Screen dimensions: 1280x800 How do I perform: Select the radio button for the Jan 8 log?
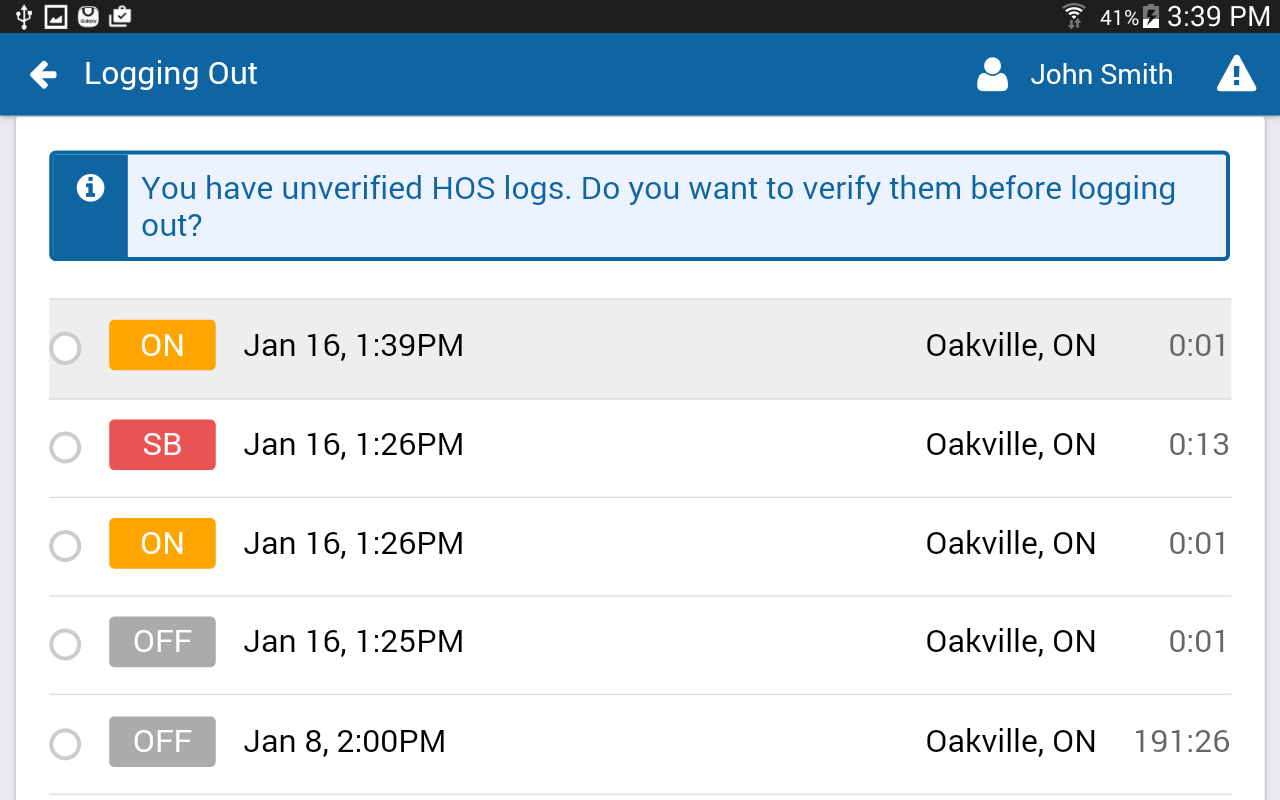65,744
